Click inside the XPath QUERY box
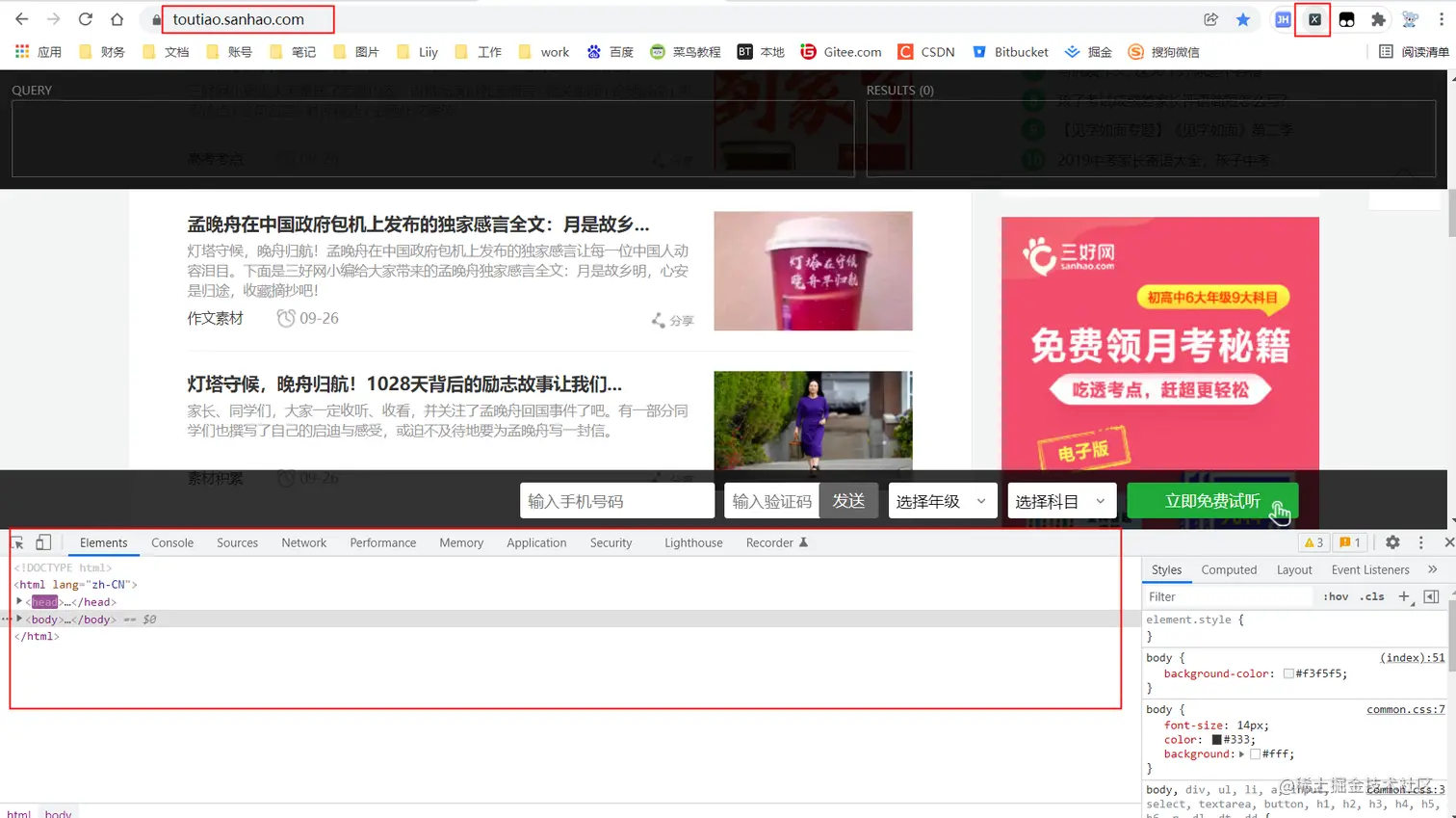Image resolution: width=1456 pixels, height=818 pixels. [432, 139]
